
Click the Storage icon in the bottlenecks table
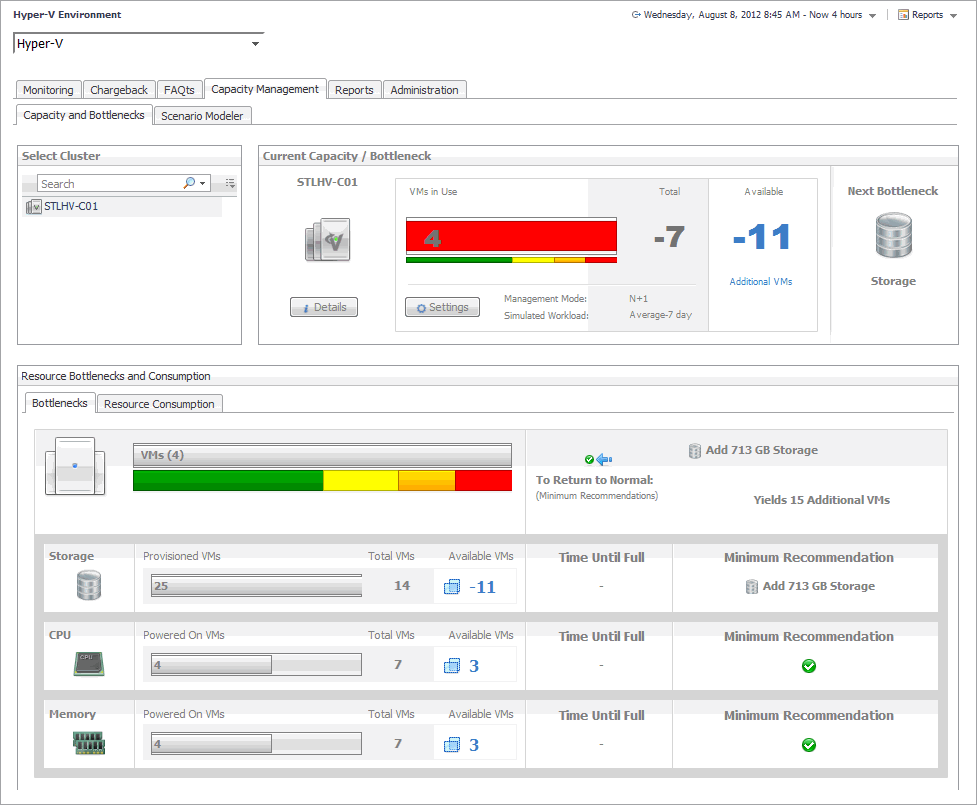[89, 585]
